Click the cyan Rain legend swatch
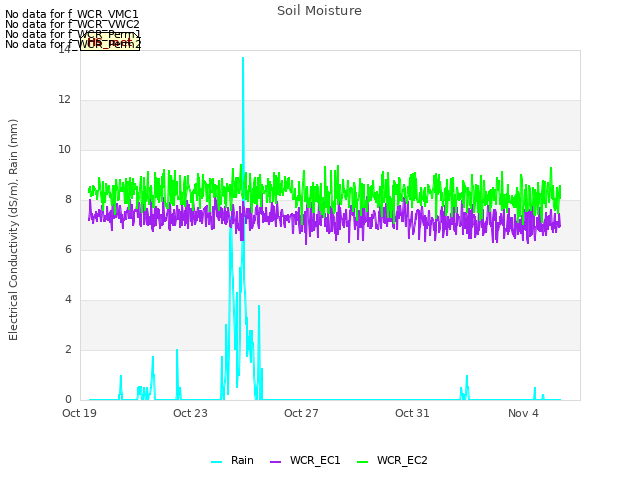Screen dimensions: 640x480 (216, 462)
